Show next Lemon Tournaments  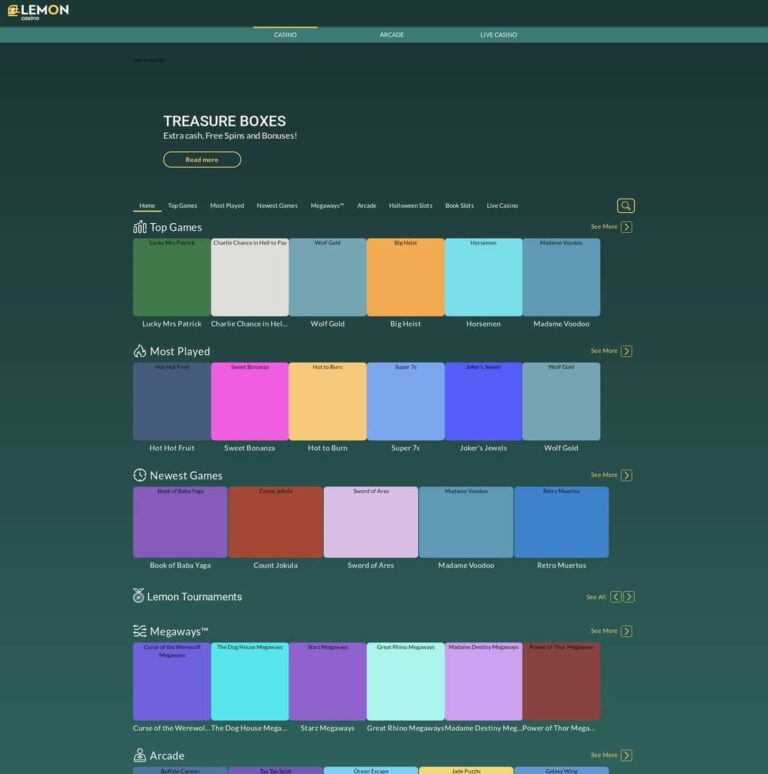629,597
